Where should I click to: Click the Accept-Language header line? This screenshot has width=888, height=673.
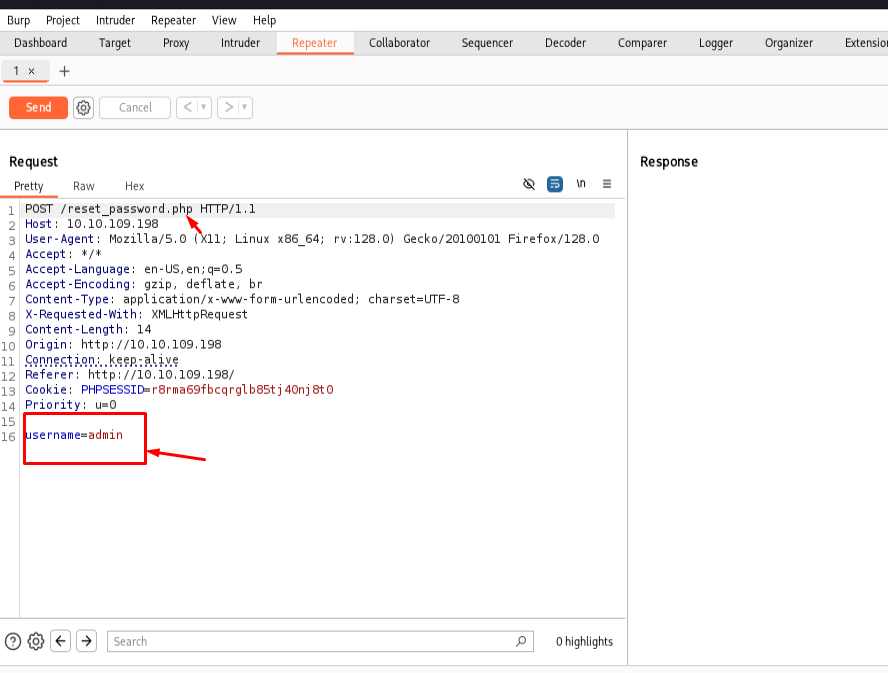[134, 269]
